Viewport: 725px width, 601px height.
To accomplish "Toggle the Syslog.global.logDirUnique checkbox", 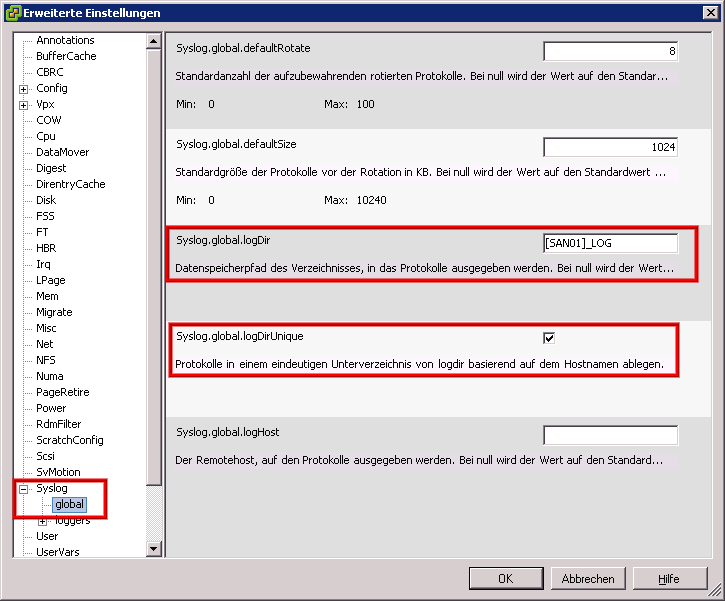I will click(x=549, y=337).
